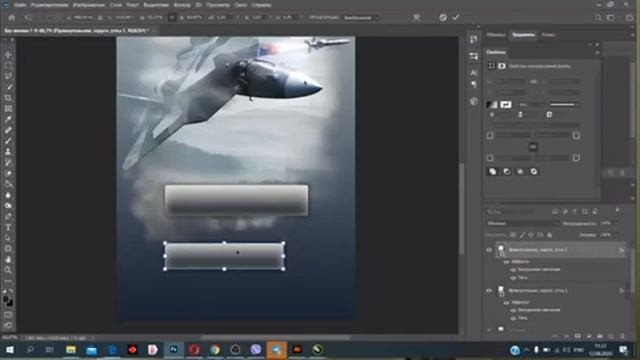Toggle the layer filtering switch
Image resolution: width=640 pixels, height=360 pixels.
617,210
